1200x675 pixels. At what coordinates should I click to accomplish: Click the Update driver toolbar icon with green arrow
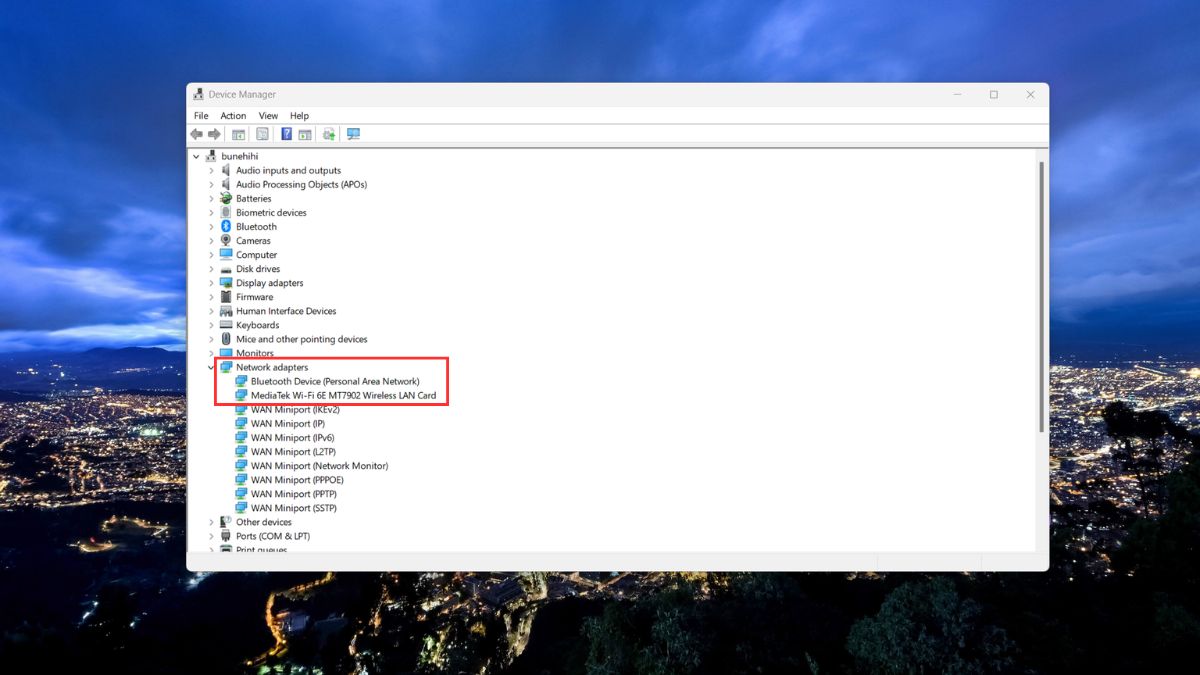pos(328,134)
